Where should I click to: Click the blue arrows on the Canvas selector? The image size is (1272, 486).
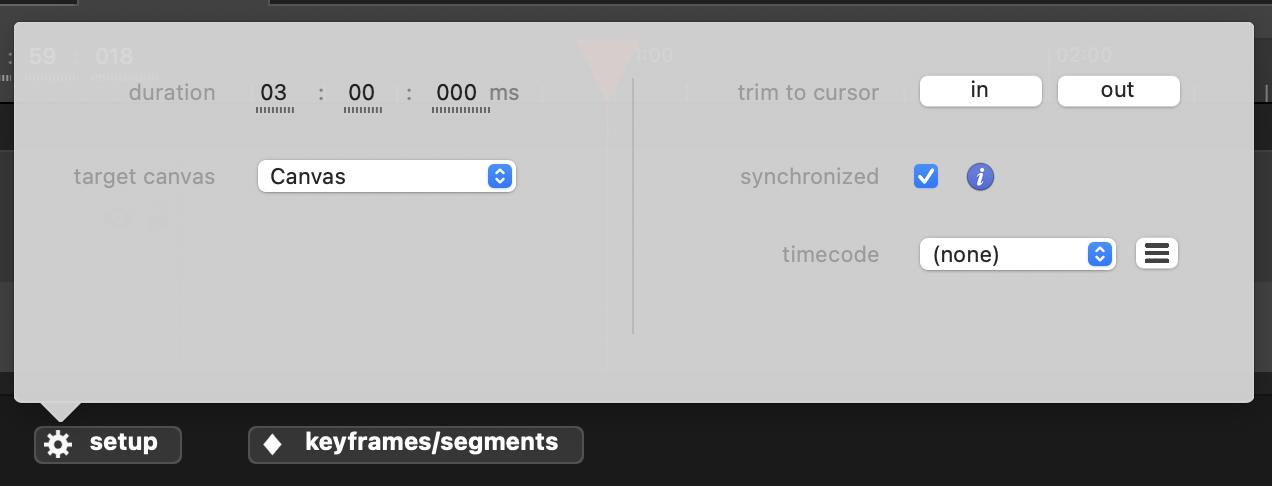tap(500, 177)
